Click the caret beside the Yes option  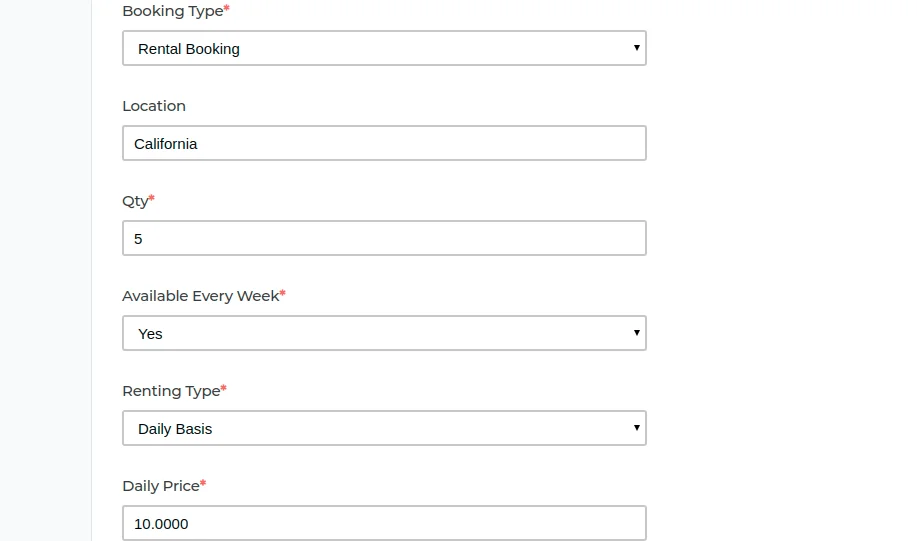tap(636, 332)
